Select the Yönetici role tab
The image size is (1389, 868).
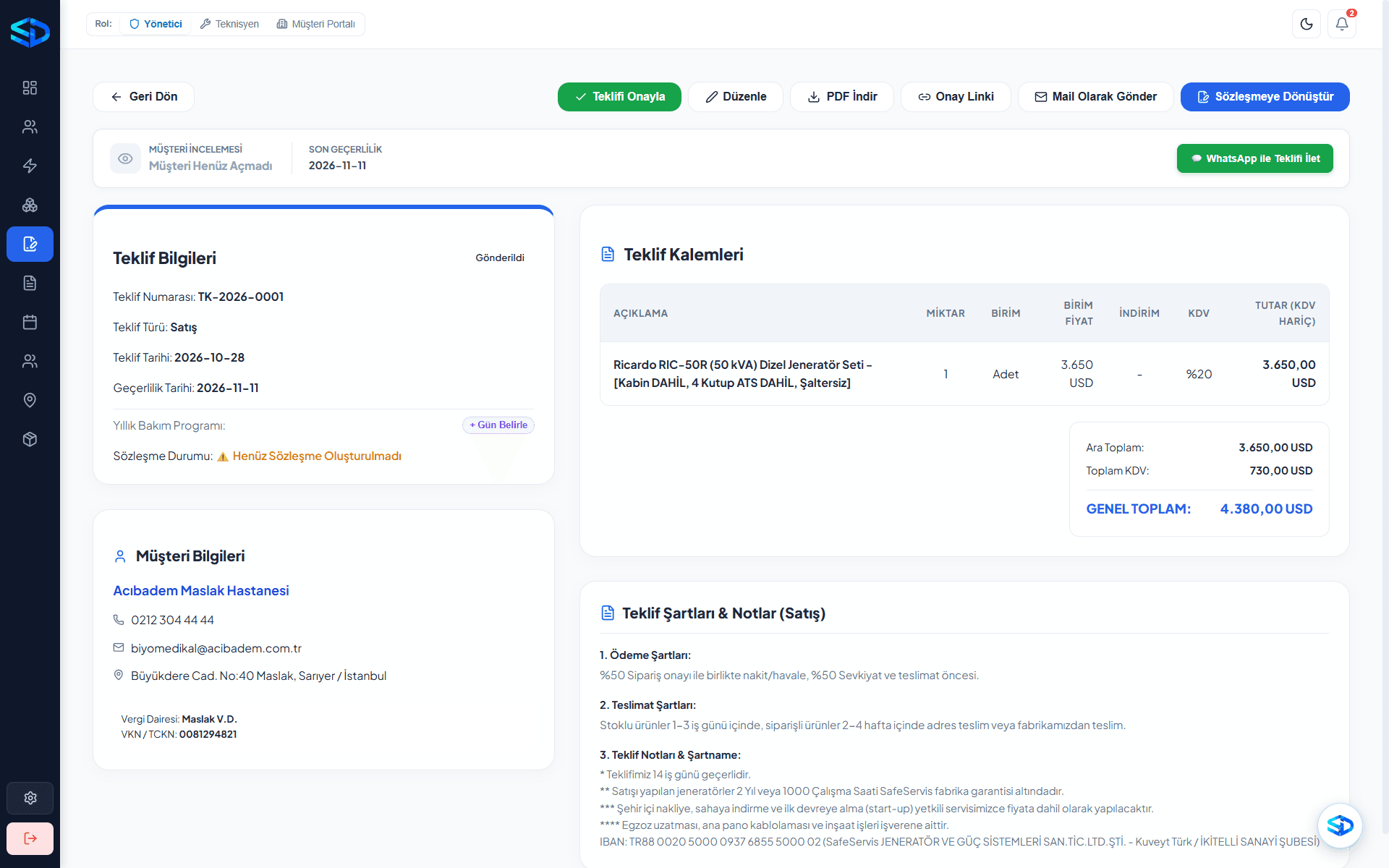pyautogui.click(x=156, y=24)
